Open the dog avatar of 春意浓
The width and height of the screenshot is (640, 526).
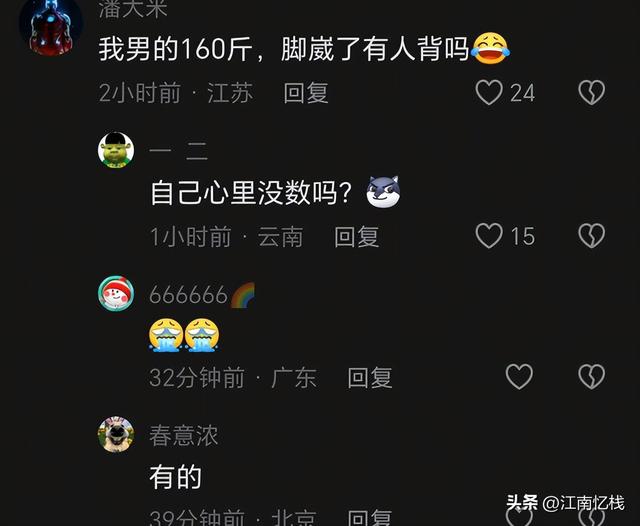(116, 434)
